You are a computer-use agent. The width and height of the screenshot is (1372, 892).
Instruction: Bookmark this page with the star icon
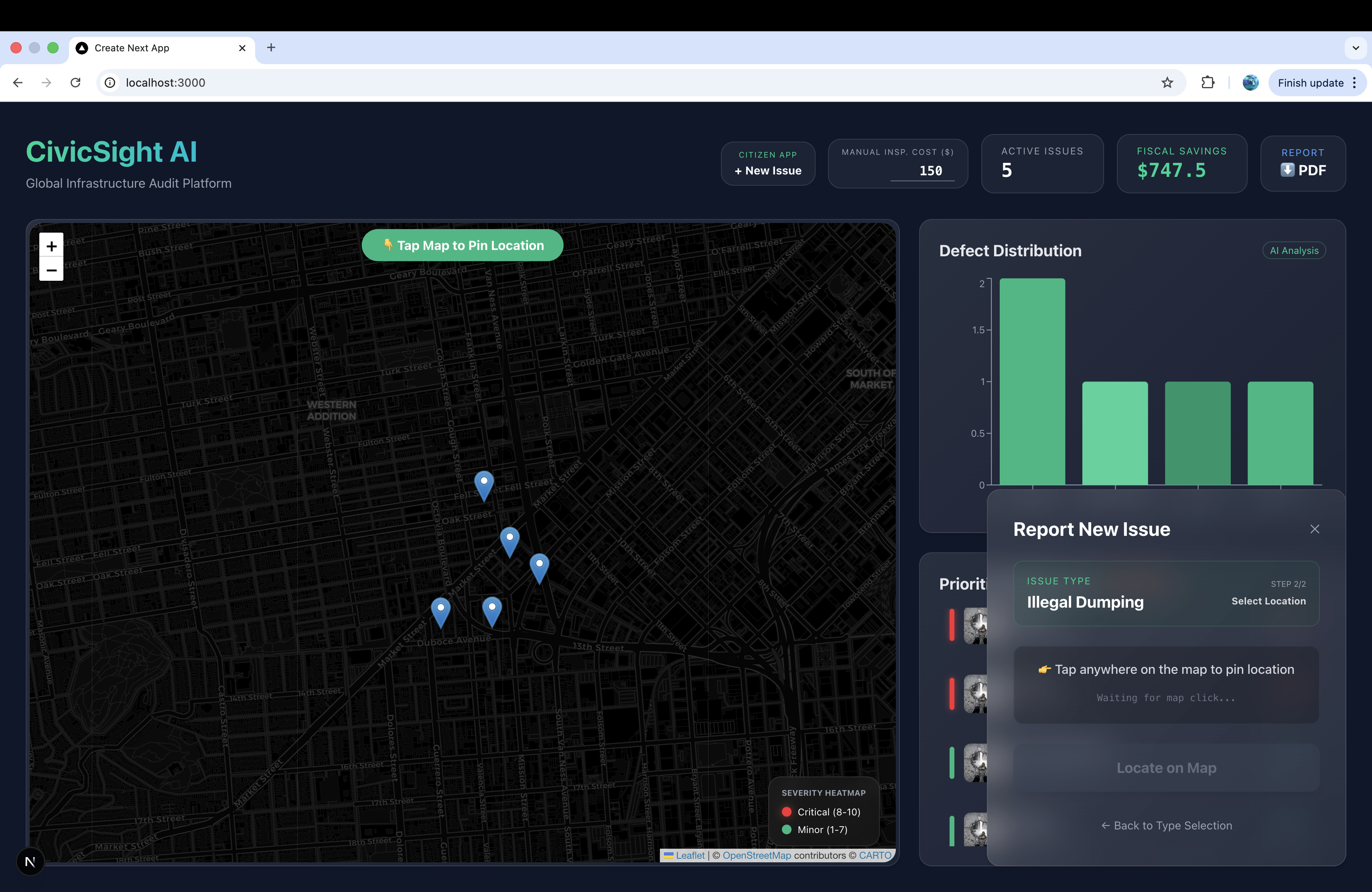click(1167, 82)
